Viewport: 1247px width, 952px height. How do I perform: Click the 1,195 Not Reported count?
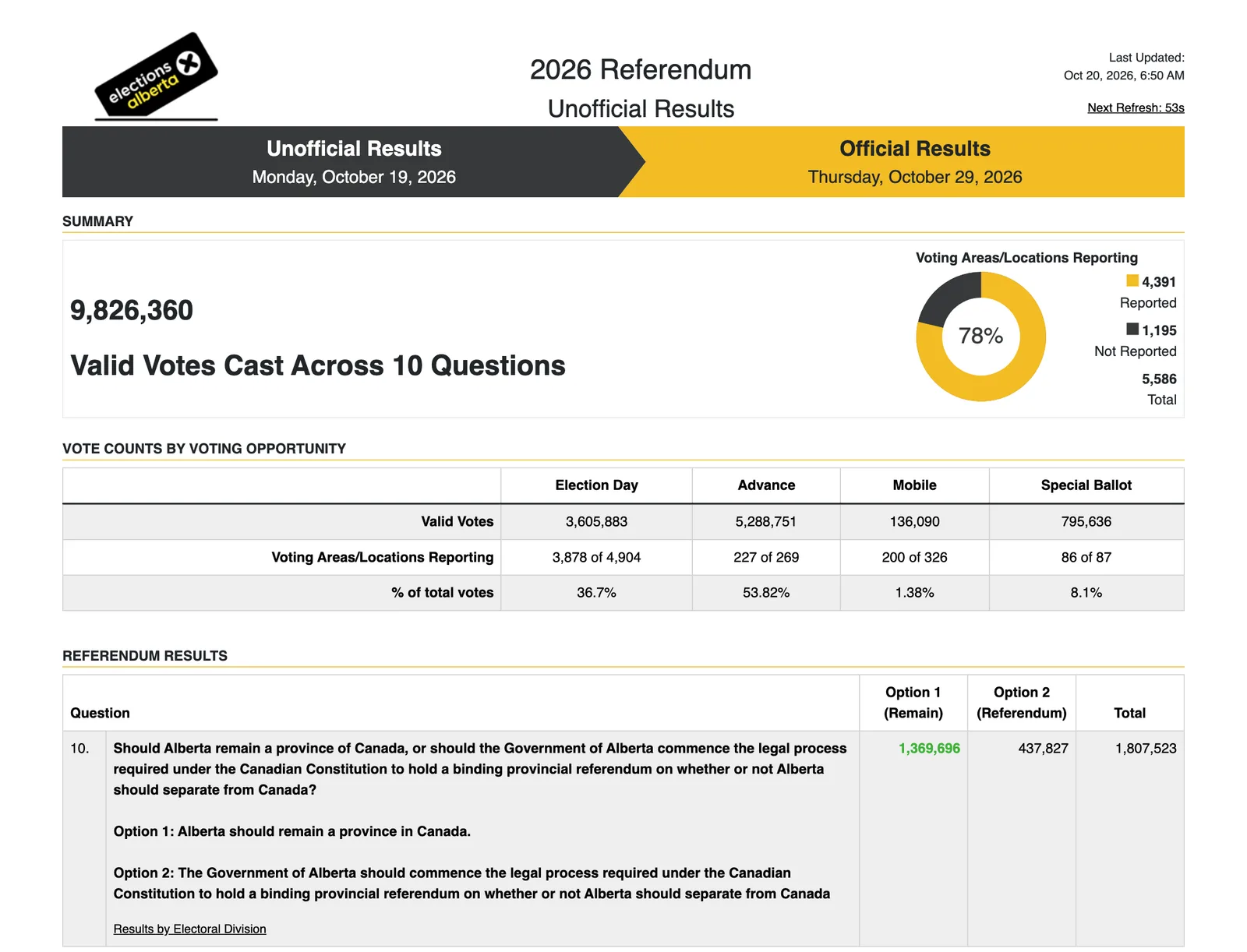[1159, 330]
